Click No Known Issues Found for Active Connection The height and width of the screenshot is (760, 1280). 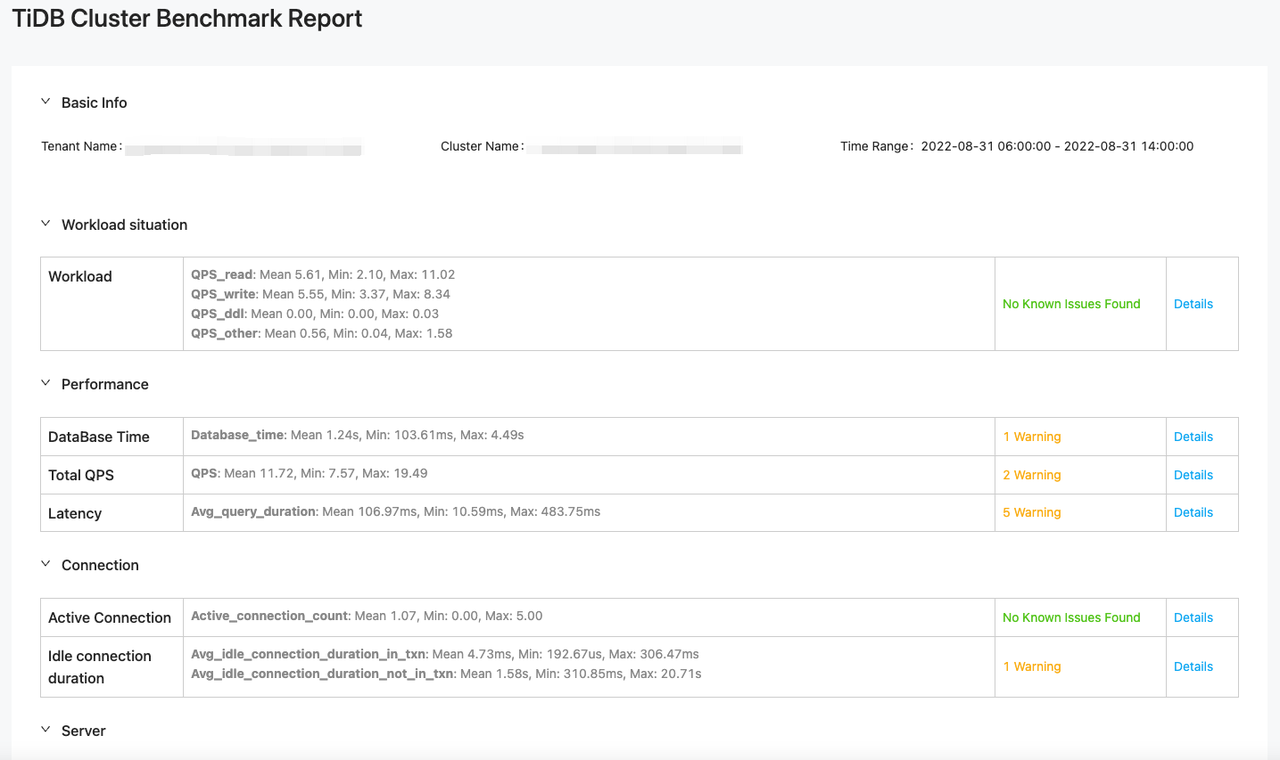pos(1070,617)
